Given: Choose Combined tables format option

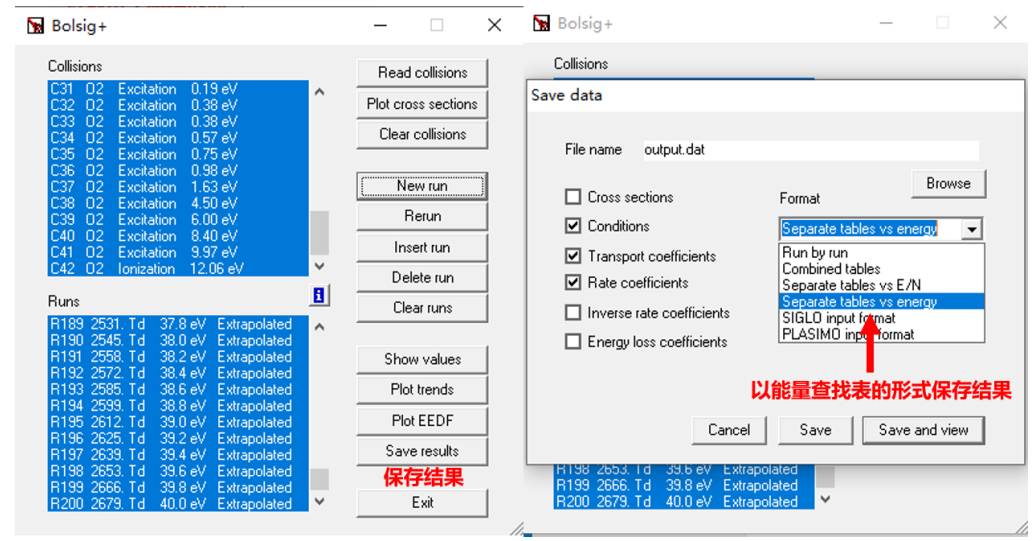Looking at the screenshot, I should pyautogui.click(x=881, y=269).
